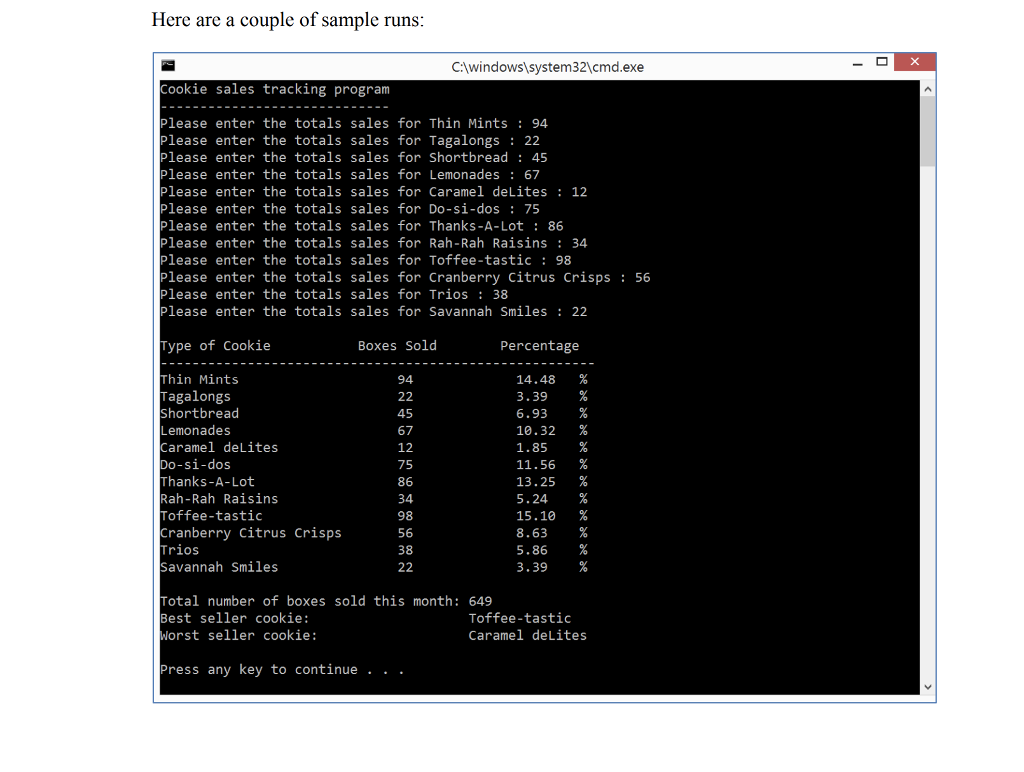The image size is (1024, 772).
Task: Click the 'Boxes Sold' column header
Action: click(397, 346)
